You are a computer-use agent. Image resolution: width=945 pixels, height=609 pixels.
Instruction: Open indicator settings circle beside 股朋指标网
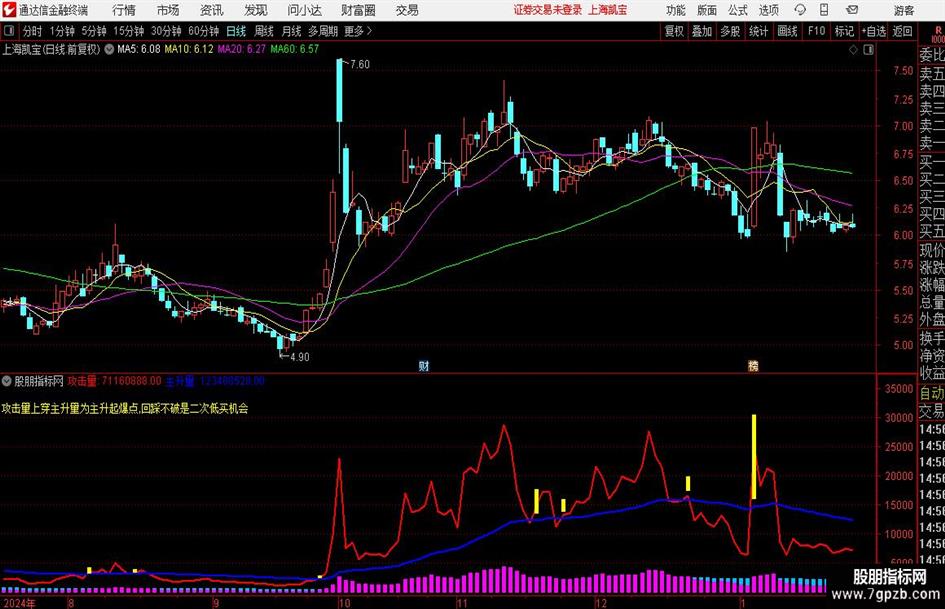[7, 381]
